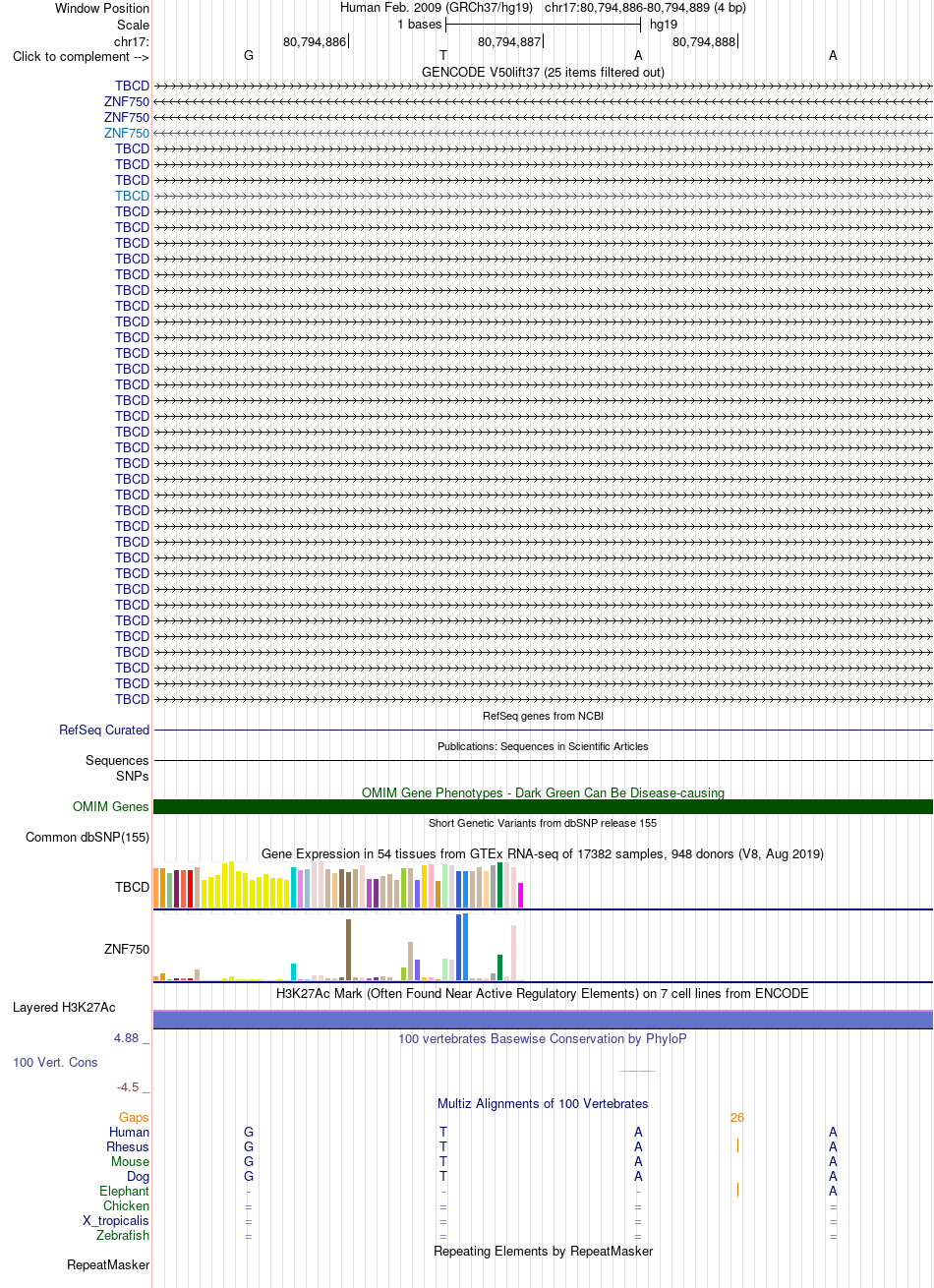934x1288 pixels.
Task: Click the dark green OMIM Genes bar
Action: [543, 807]
